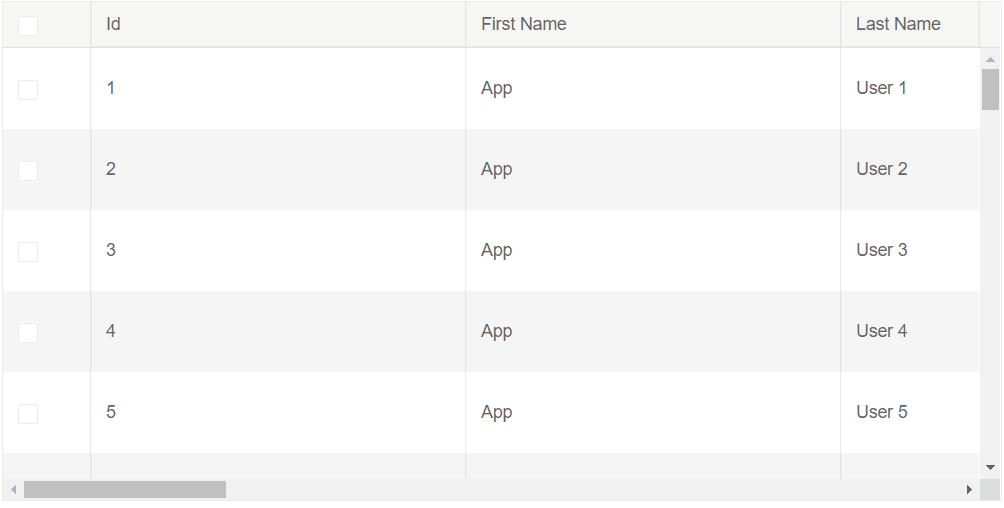This screenshot has height=508, width=1004.
Task: Click the right arrow of horizontal scrollbar
Action: [x=968, y=490]
